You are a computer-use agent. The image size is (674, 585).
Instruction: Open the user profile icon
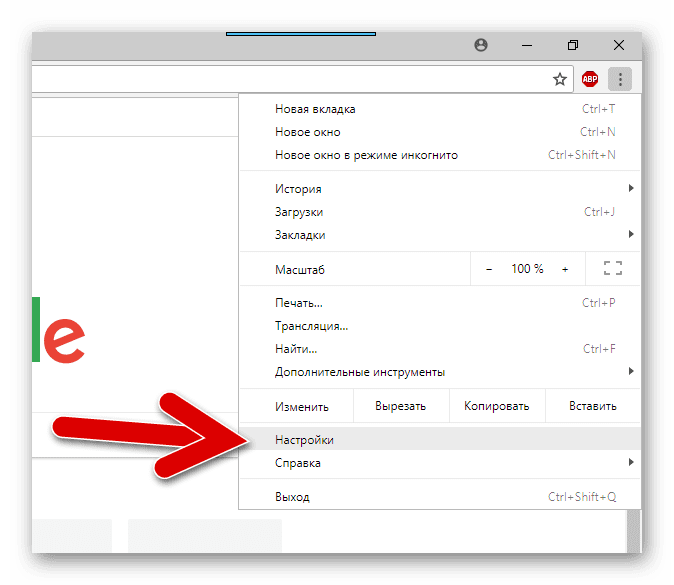tap(481, 45)
